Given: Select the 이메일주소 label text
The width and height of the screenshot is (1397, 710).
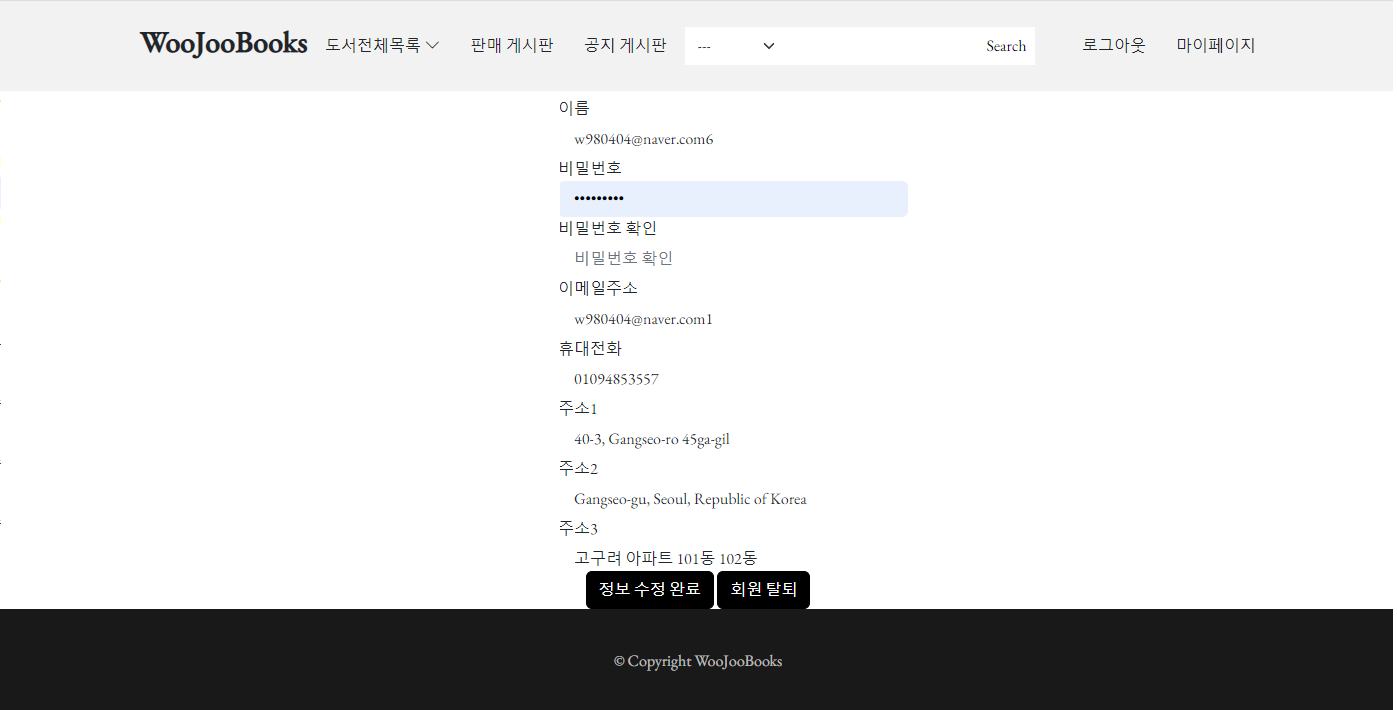Looking at the screenshot, I should pos(598,288).
